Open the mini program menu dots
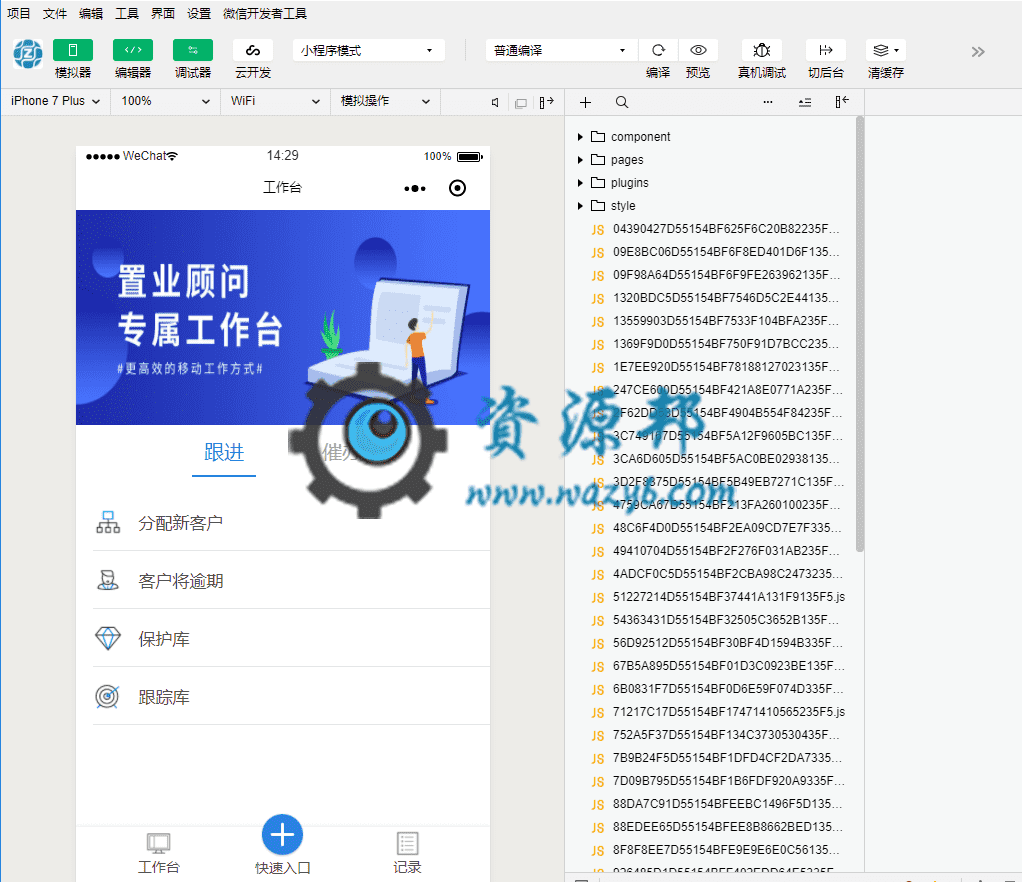The width and height of the screenshot is (1022, 882). [x=415, y=188]
